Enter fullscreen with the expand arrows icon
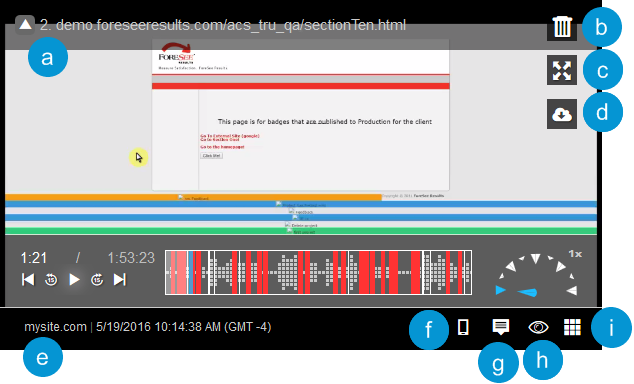The height and width of the screenshot is (384, 634). point(562,70)
